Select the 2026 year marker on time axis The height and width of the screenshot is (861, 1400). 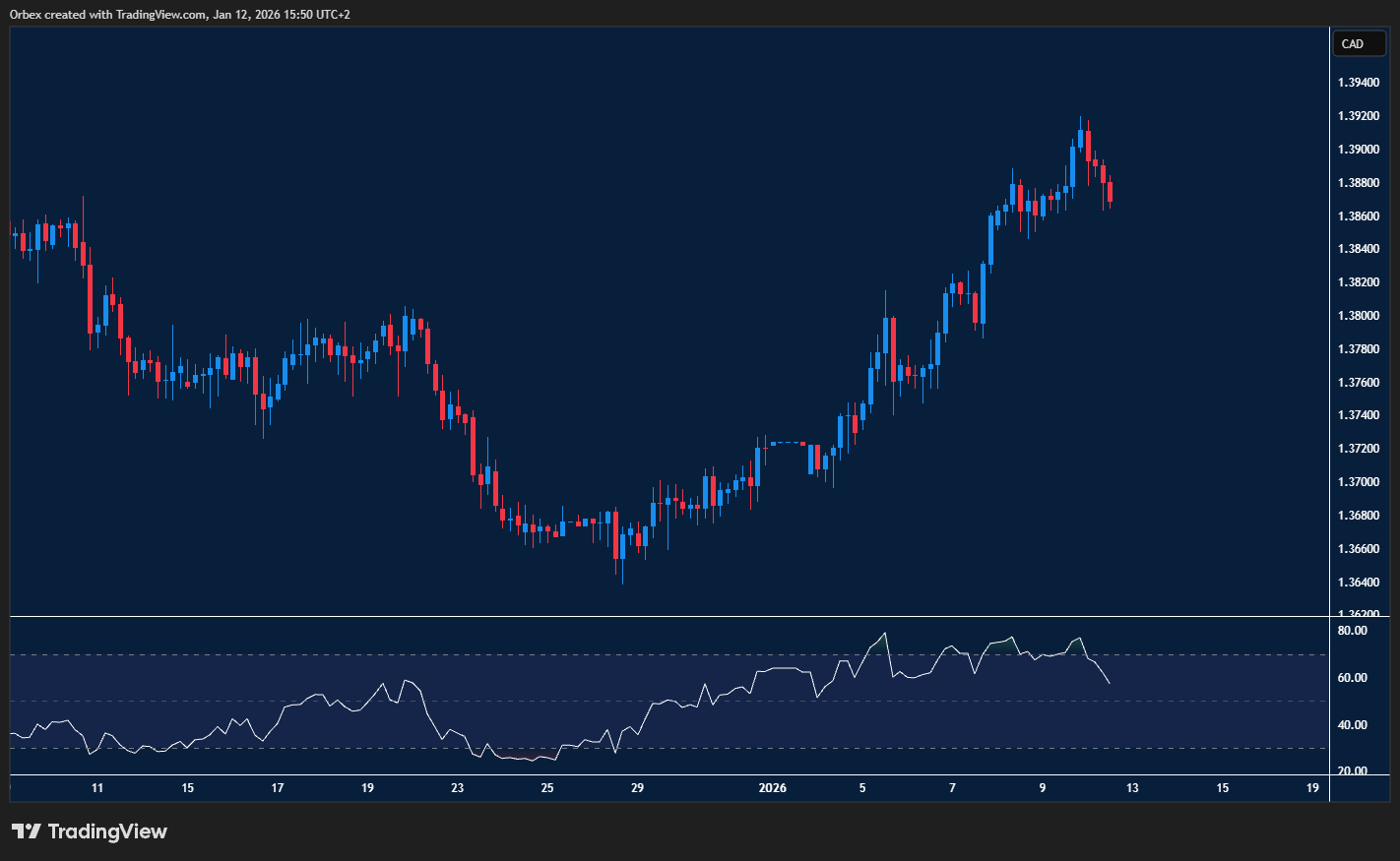click(773, 788)
